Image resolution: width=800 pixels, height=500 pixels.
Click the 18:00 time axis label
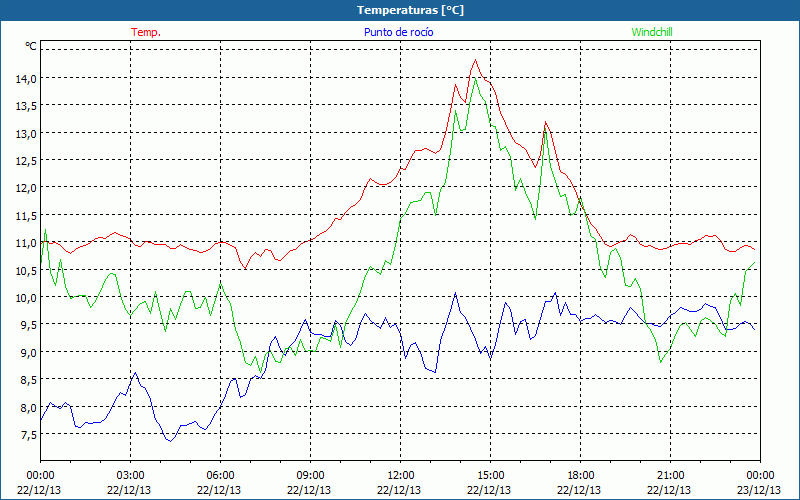coord(581,476)
